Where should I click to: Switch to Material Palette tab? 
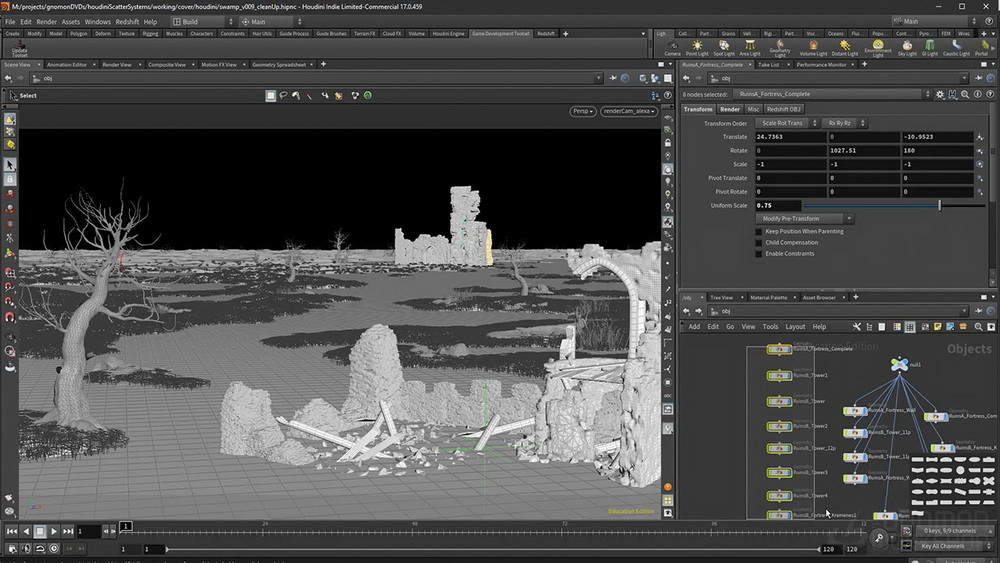tap(768, 297)
